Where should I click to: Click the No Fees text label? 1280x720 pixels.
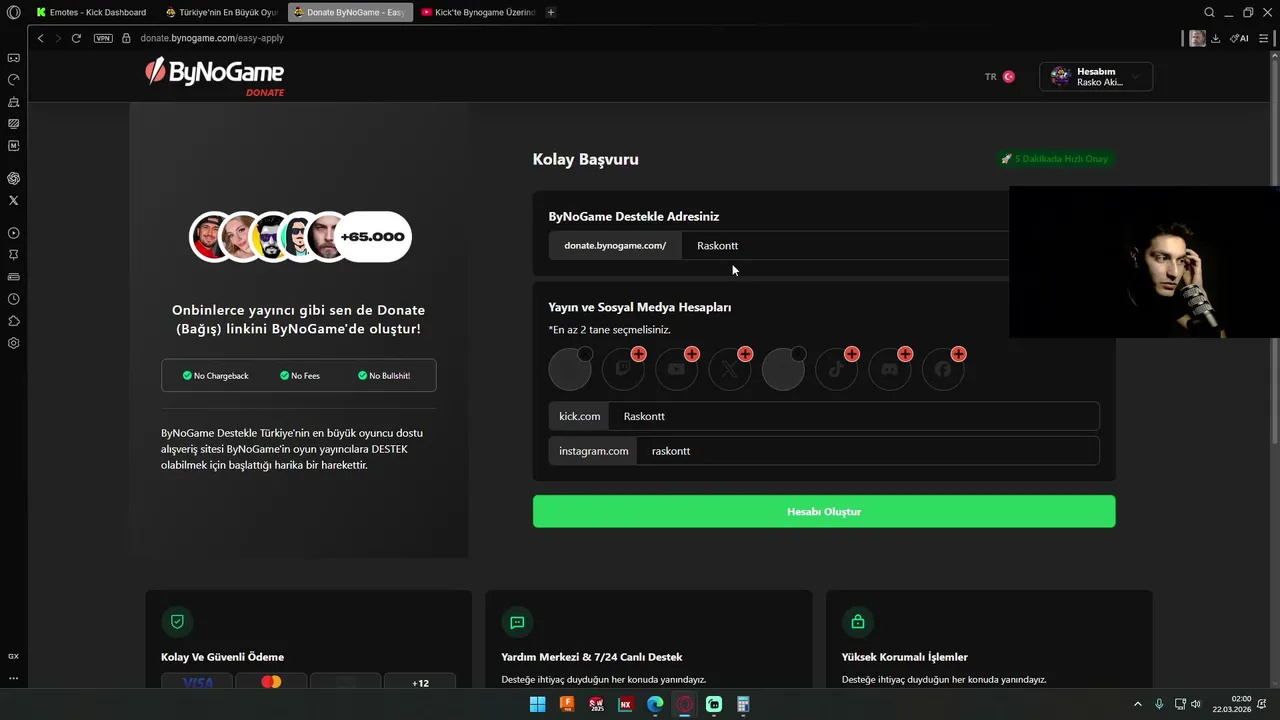[305, 376]
